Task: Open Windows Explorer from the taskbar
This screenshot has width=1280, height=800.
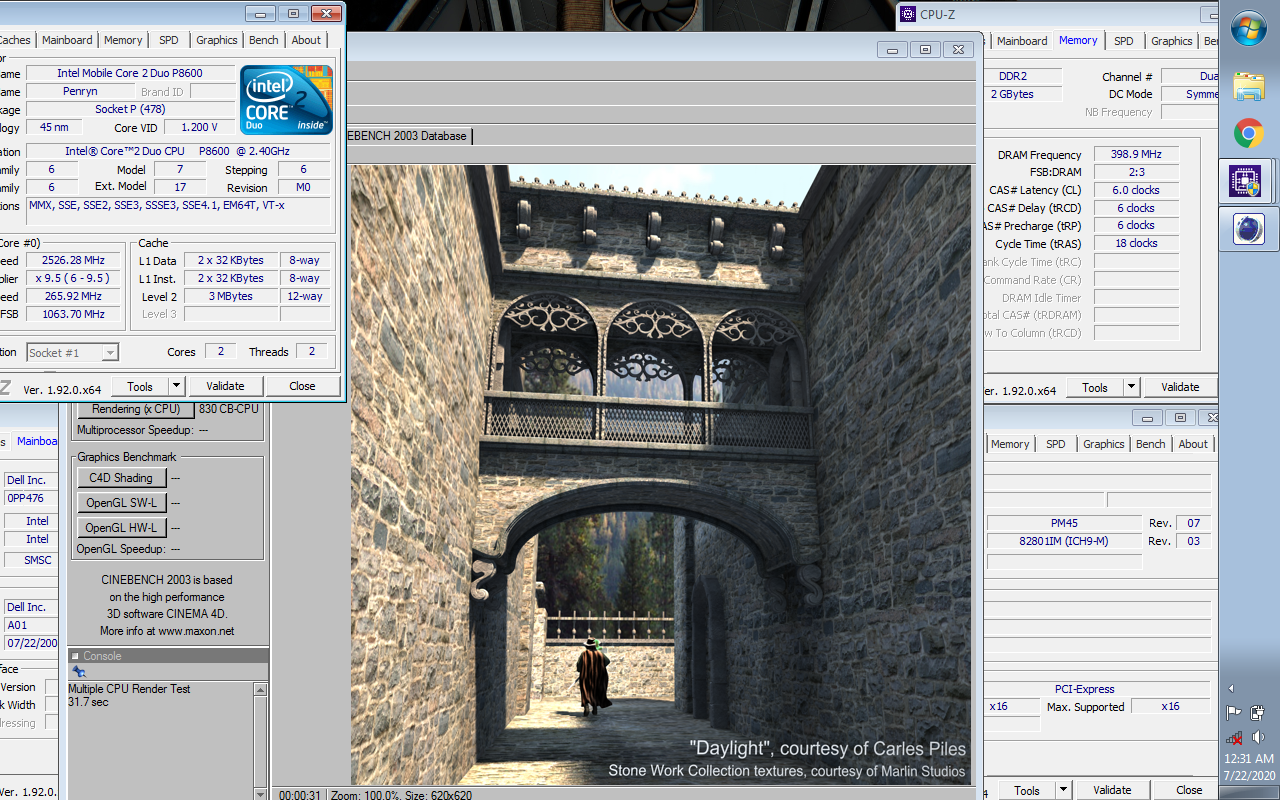Action: (1249, 85)
